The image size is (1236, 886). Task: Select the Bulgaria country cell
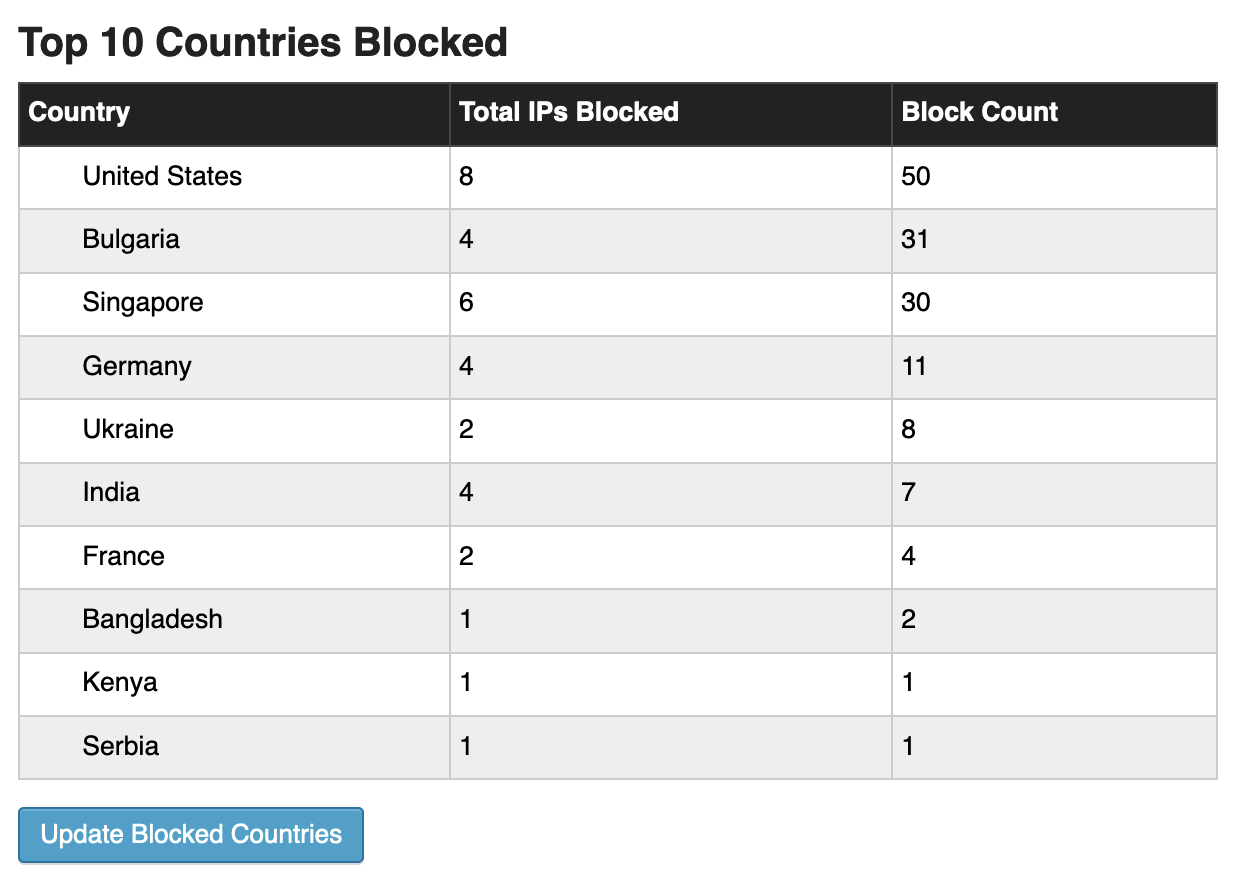[x=131, y=240]
